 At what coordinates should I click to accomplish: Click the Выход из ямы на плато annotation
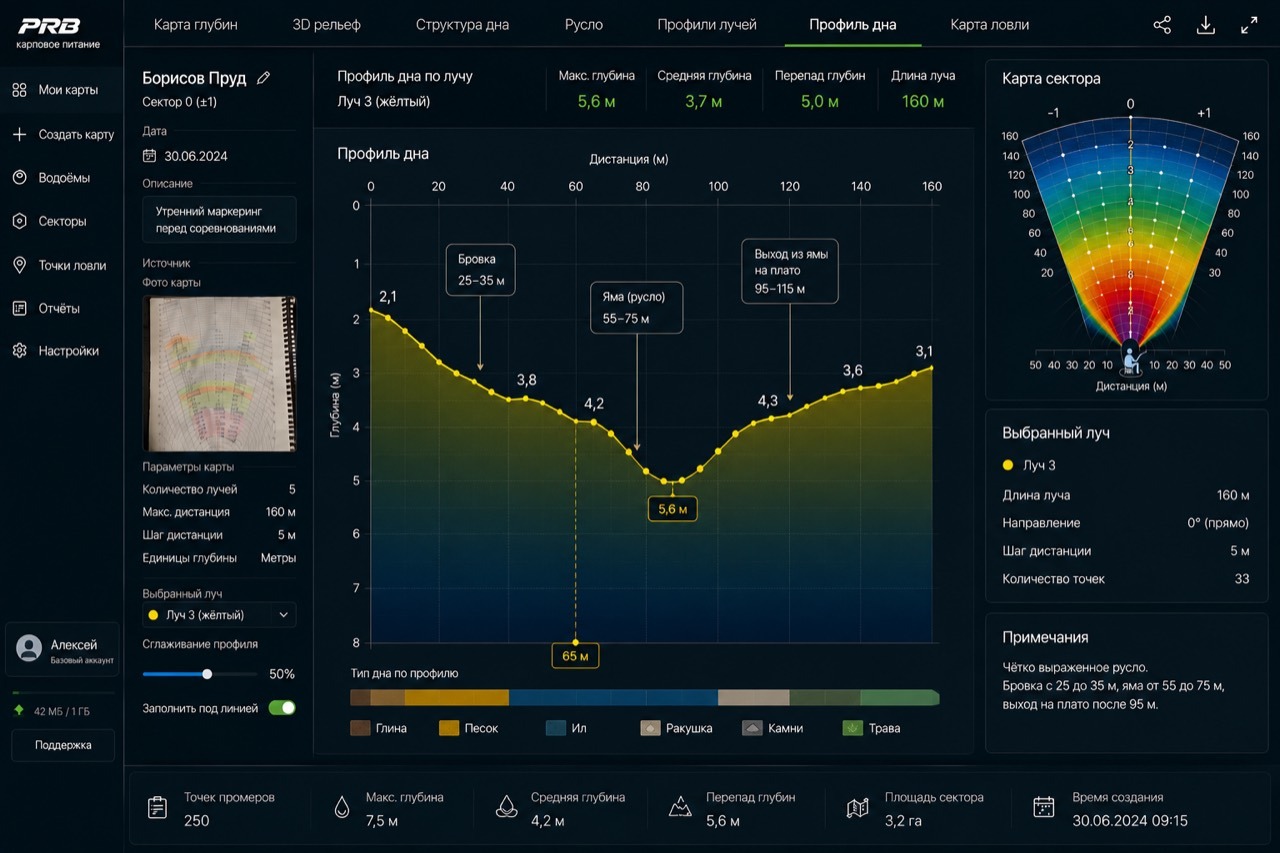pyautogui.click(x=790, y=271)
